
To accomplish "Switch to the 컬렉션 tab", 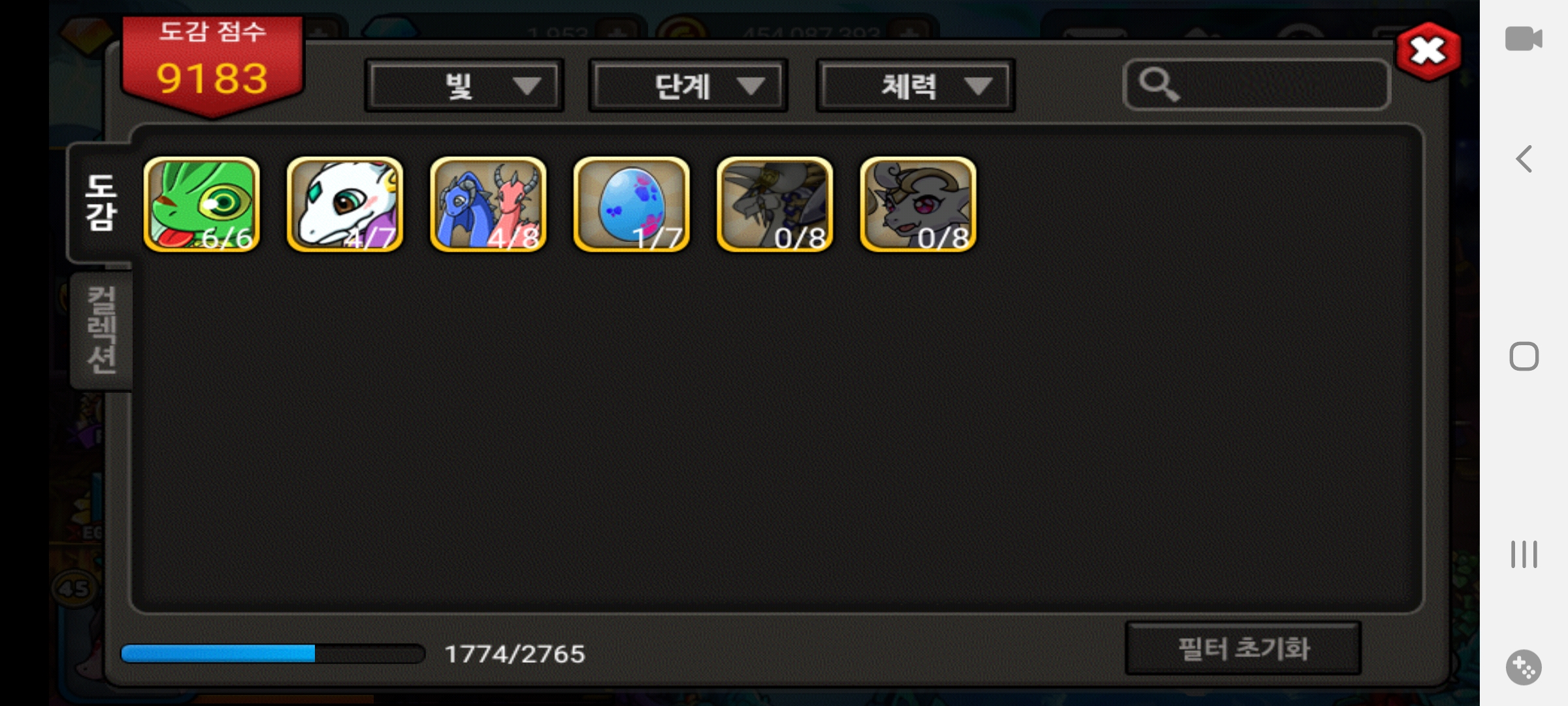I will (102, 330).
